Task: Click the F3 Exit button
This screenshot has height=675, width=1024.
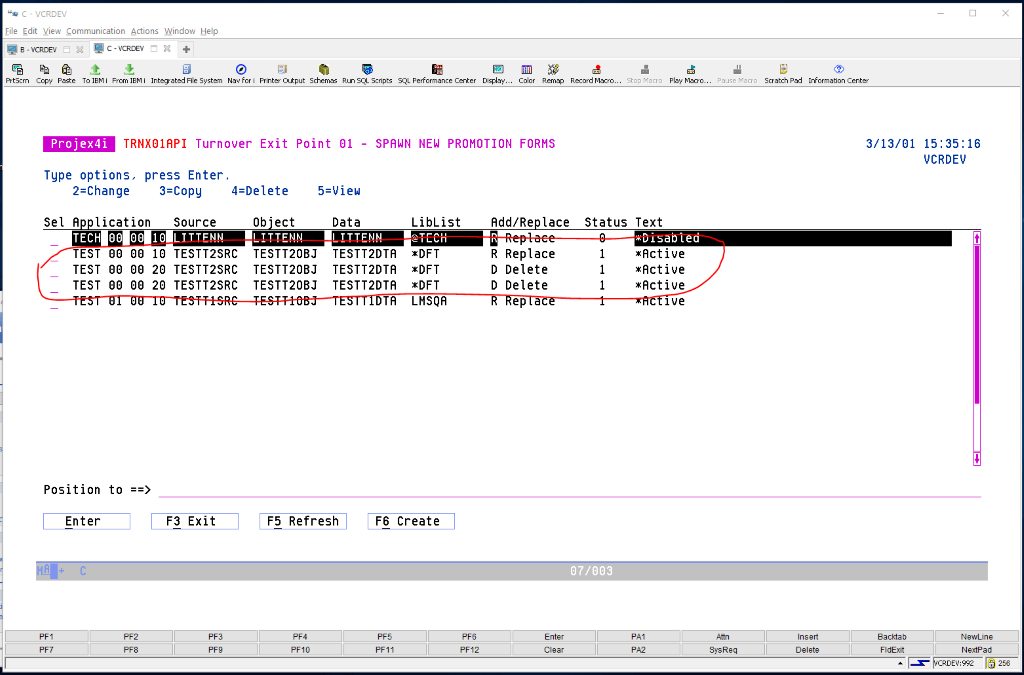Action: click(x=195, y=521)
